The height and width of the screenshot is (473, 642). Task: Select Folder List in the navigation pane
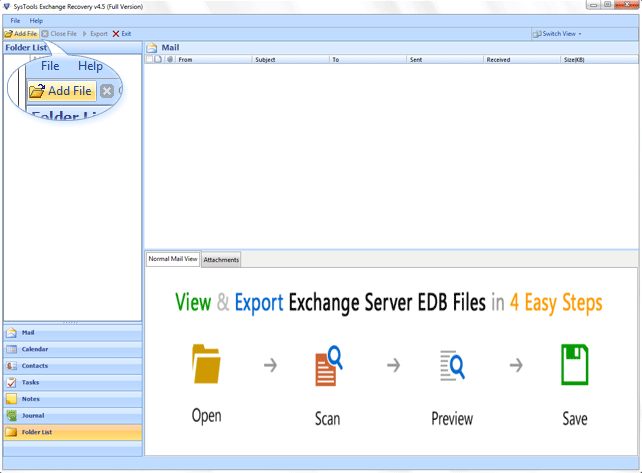coord(73,432)
